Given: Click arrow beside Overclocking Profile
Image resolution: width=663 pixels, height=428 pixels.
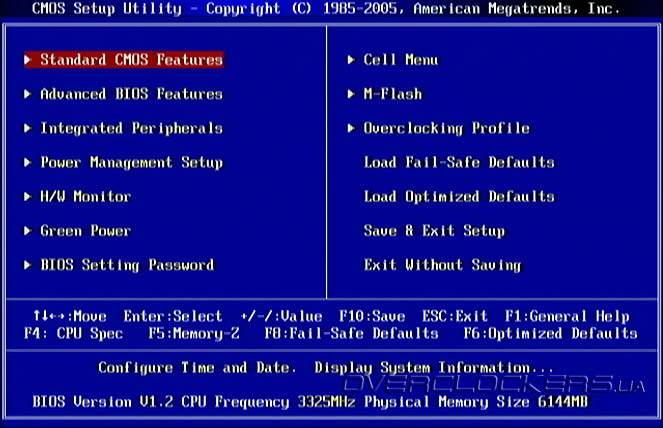Looking at the screenshot, I should click(x=351, y=128).
